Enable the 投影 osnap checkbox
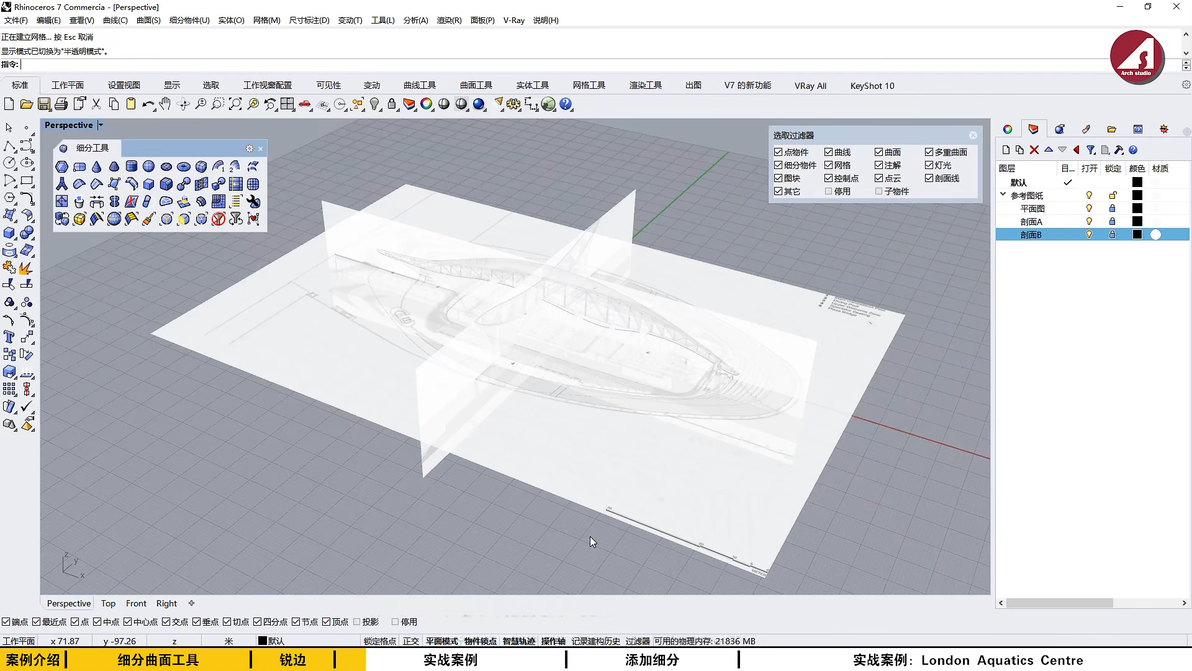This screenshot has width=1192, height=671. (x=357, y=622)
